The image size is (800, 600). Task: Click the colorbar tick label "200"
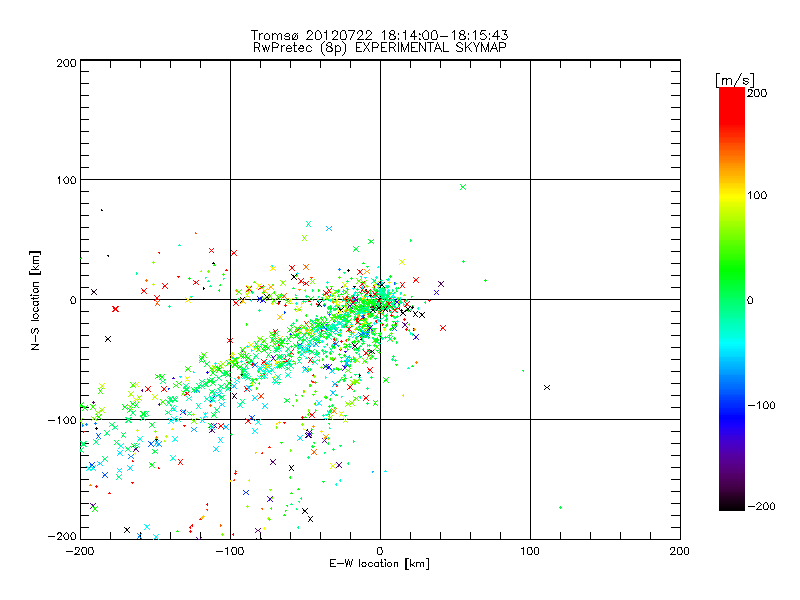point(757,93)
